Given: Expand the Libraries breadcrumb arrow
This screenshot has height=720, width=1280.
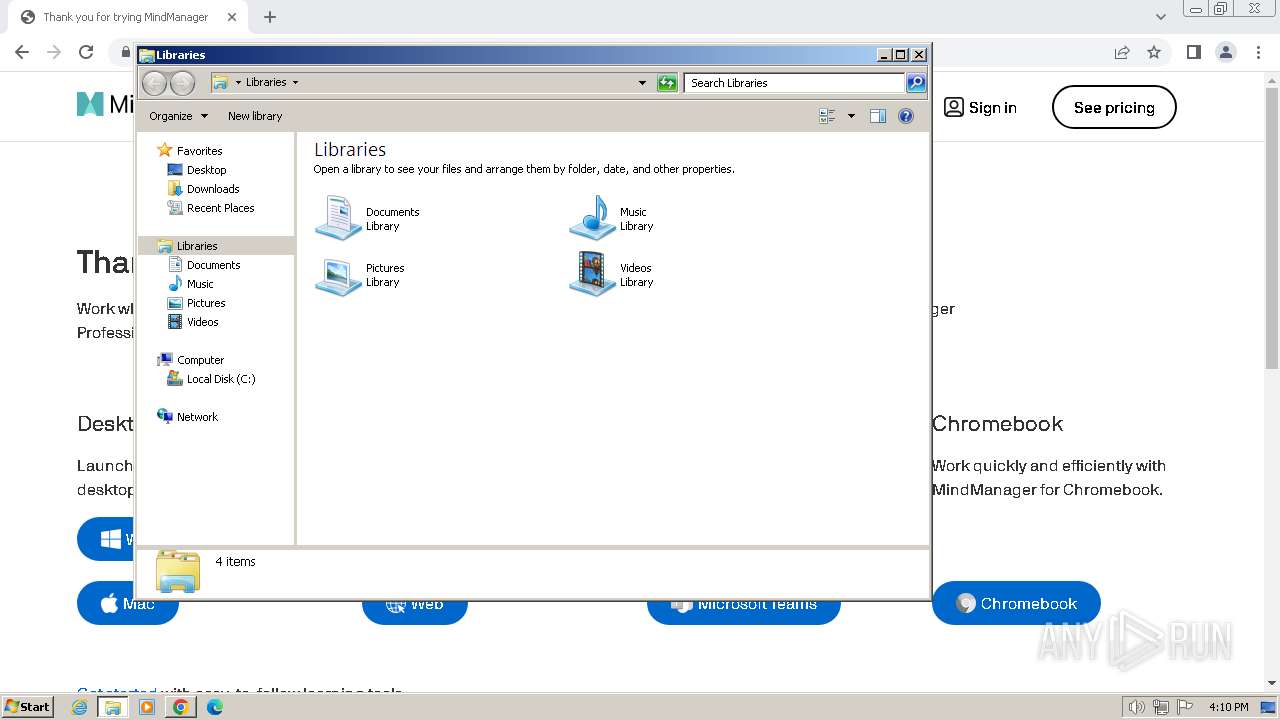Looking at the screenshot, I should 295,83.
